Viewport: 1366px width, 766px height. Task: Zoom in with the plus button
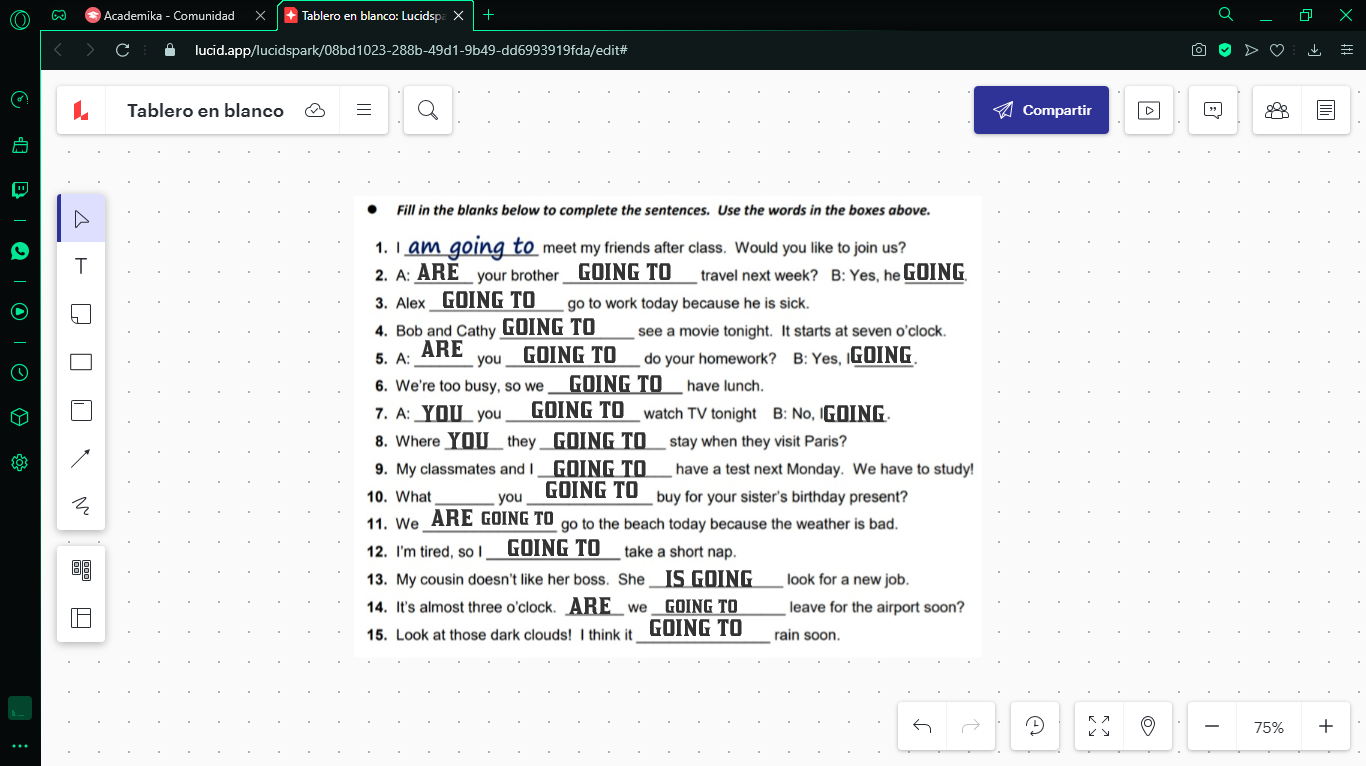pos(1326,727)
